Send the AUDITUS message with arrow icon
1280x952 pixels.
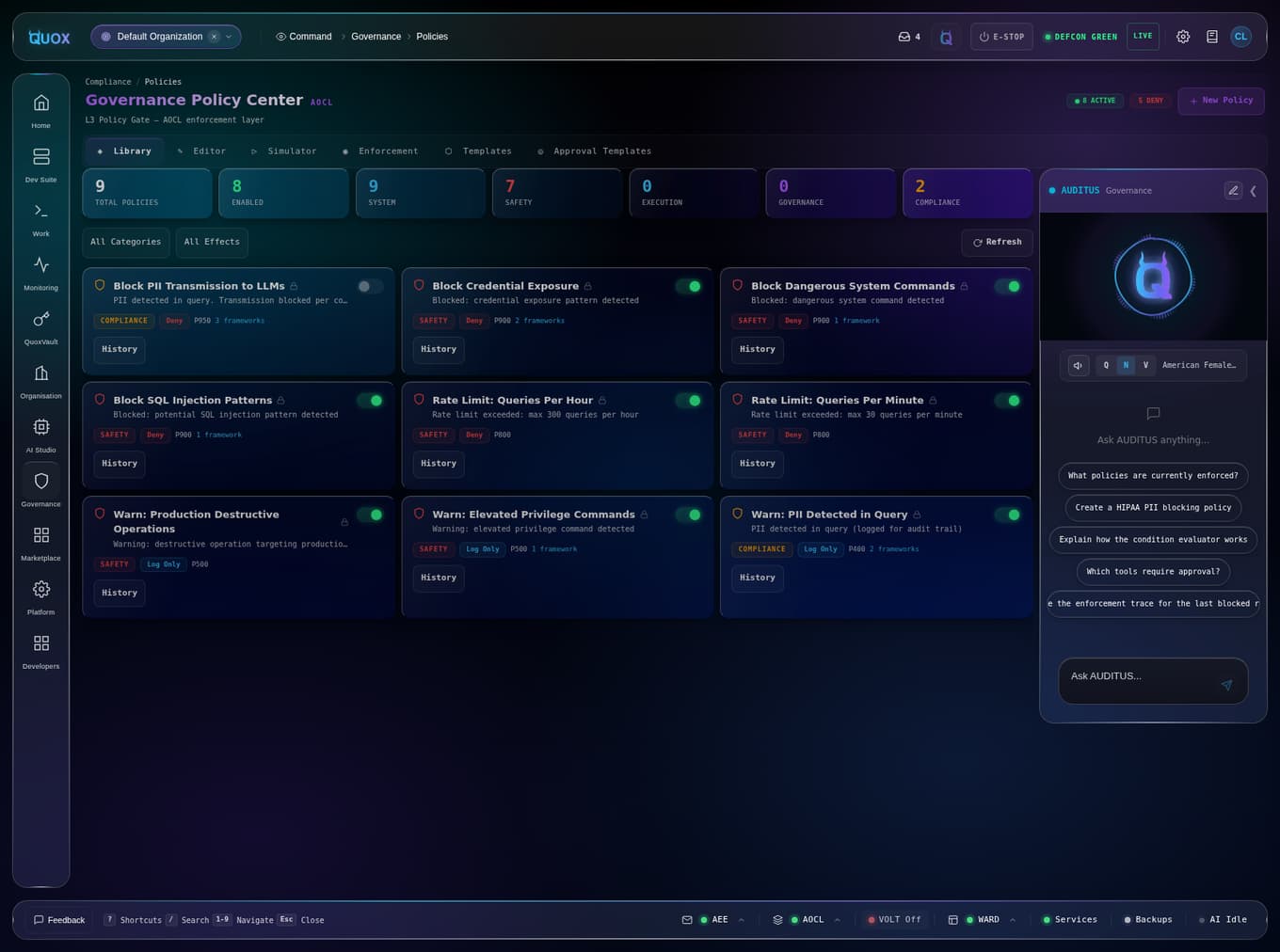(1226, 684)
